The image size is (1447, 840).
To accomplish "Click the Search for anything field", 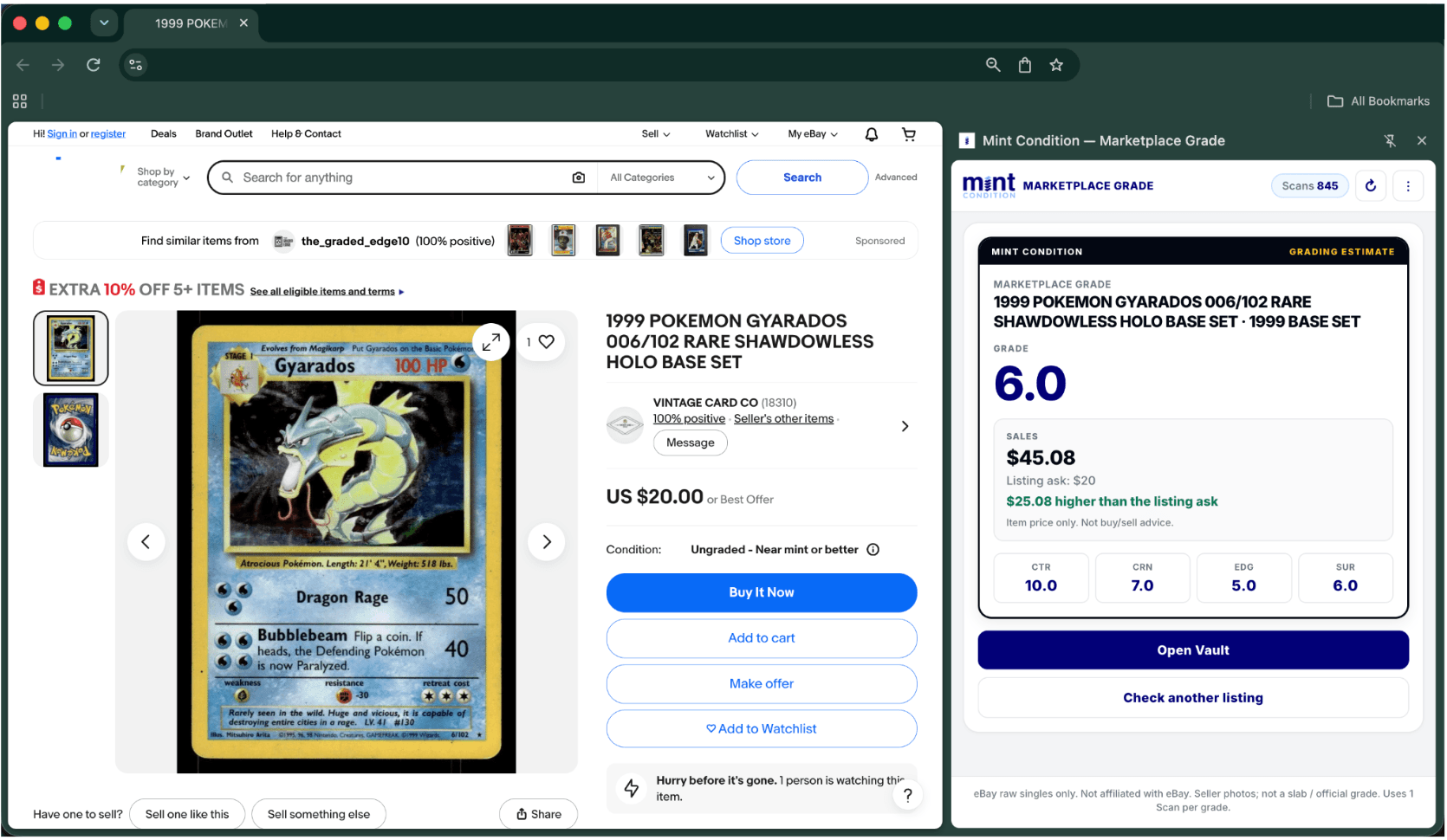I will pos(403,178).
